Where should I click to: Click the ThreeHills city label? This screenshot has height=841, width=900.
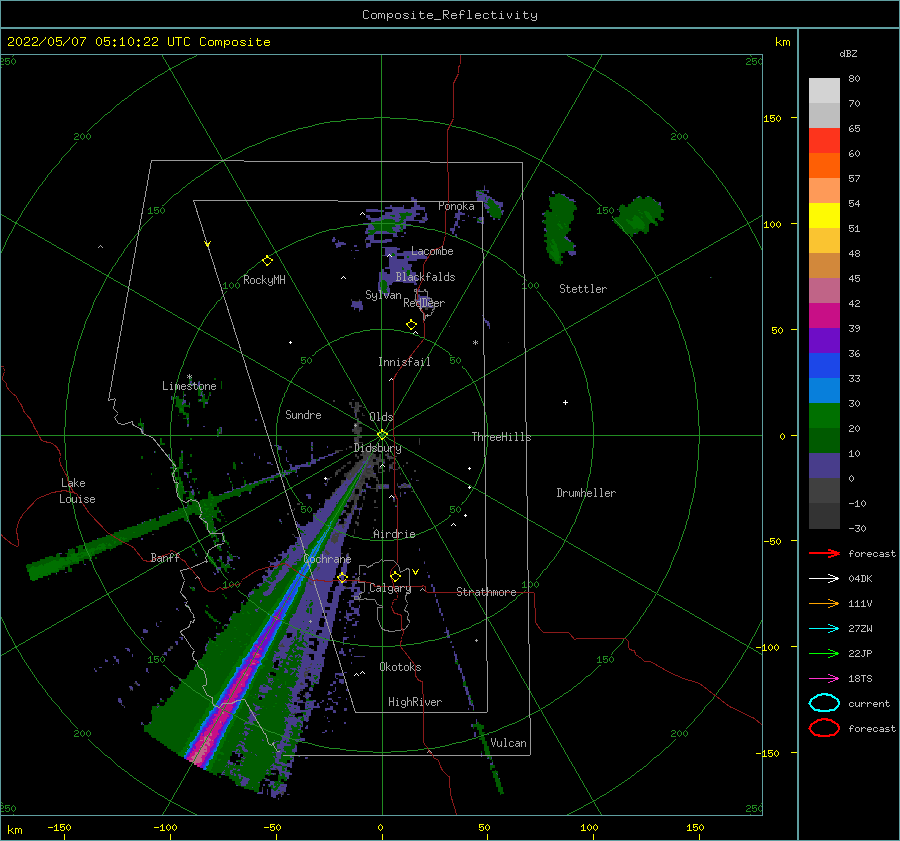(501, 437)
